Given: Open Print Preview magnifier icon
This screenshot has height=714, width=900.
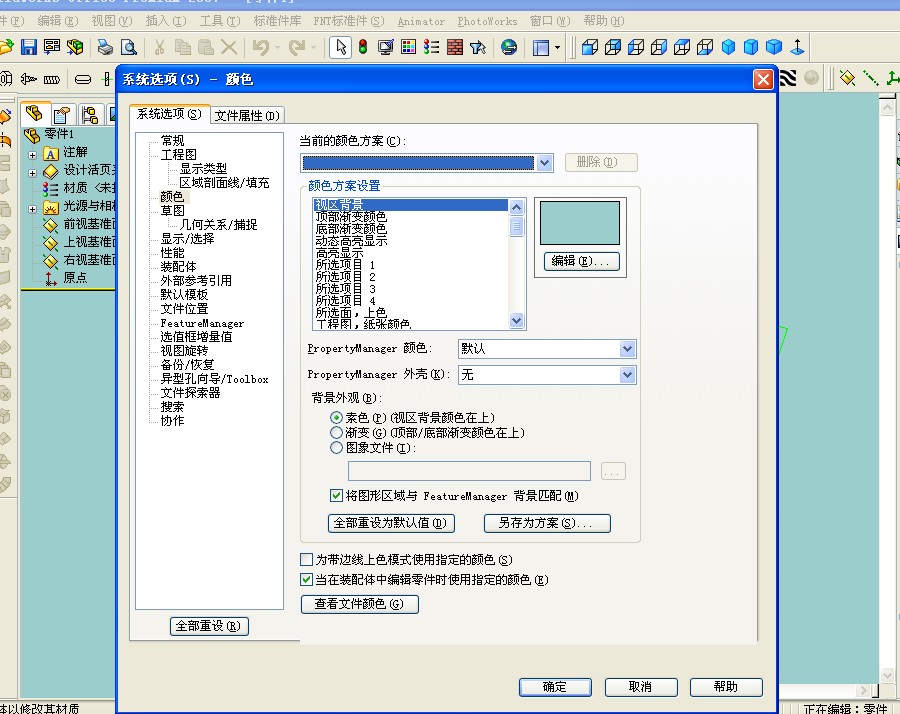Looking at the screenshot, I should click(129, 47).
